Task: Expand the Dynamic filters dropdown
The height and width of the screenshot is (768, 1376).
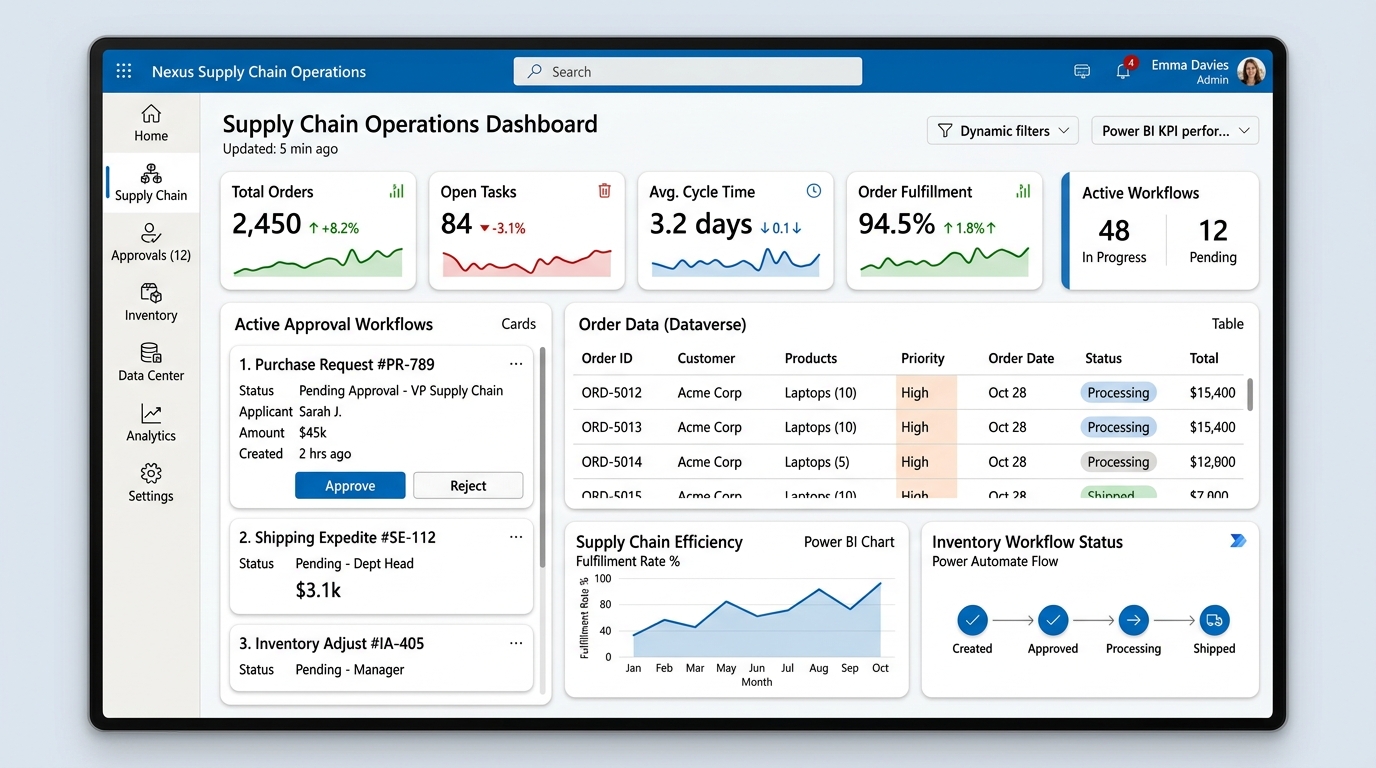Action: (1003, 131)
